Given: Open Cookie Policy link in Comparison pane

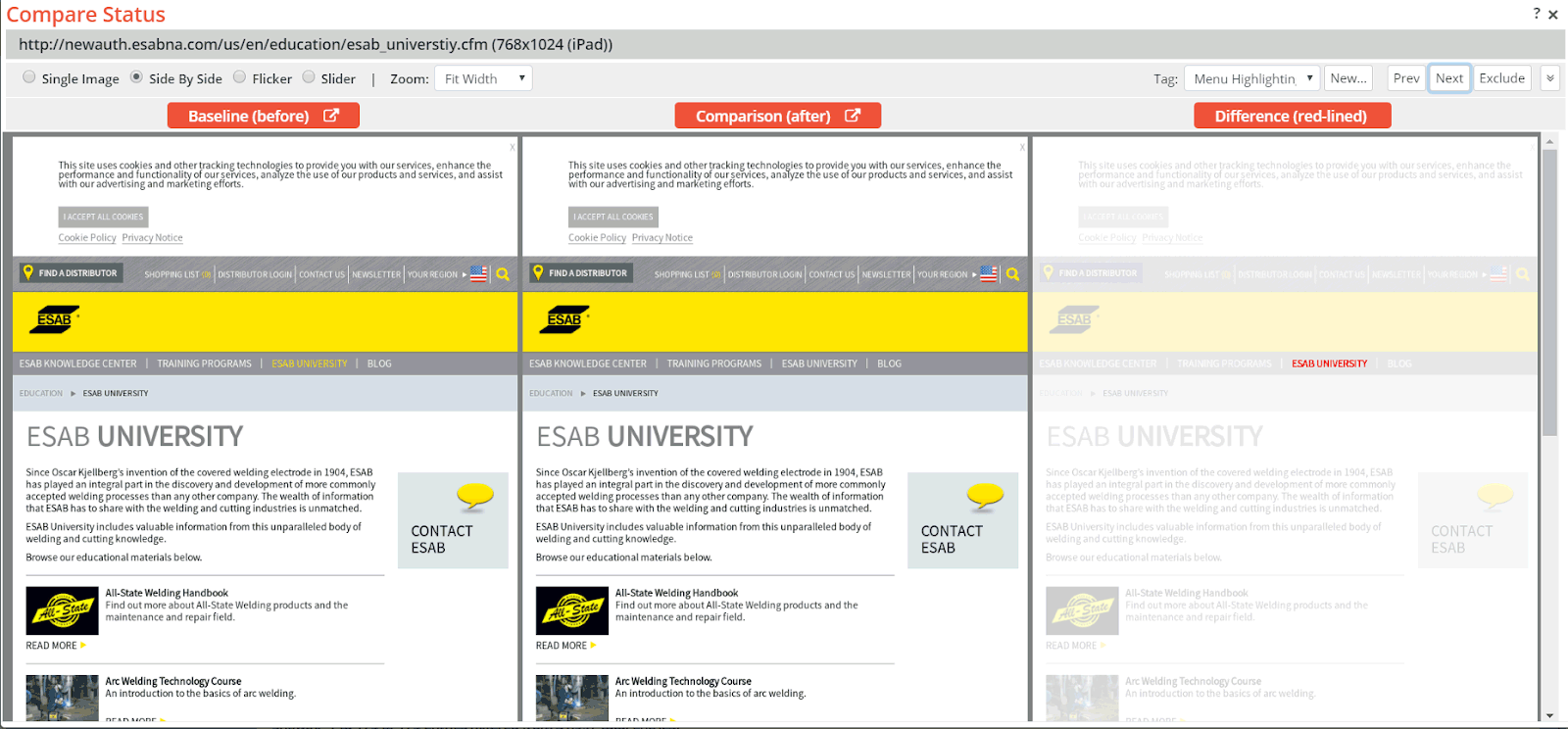Looking at the screenshot, I should pyautogui.click(x=597, y=238).
